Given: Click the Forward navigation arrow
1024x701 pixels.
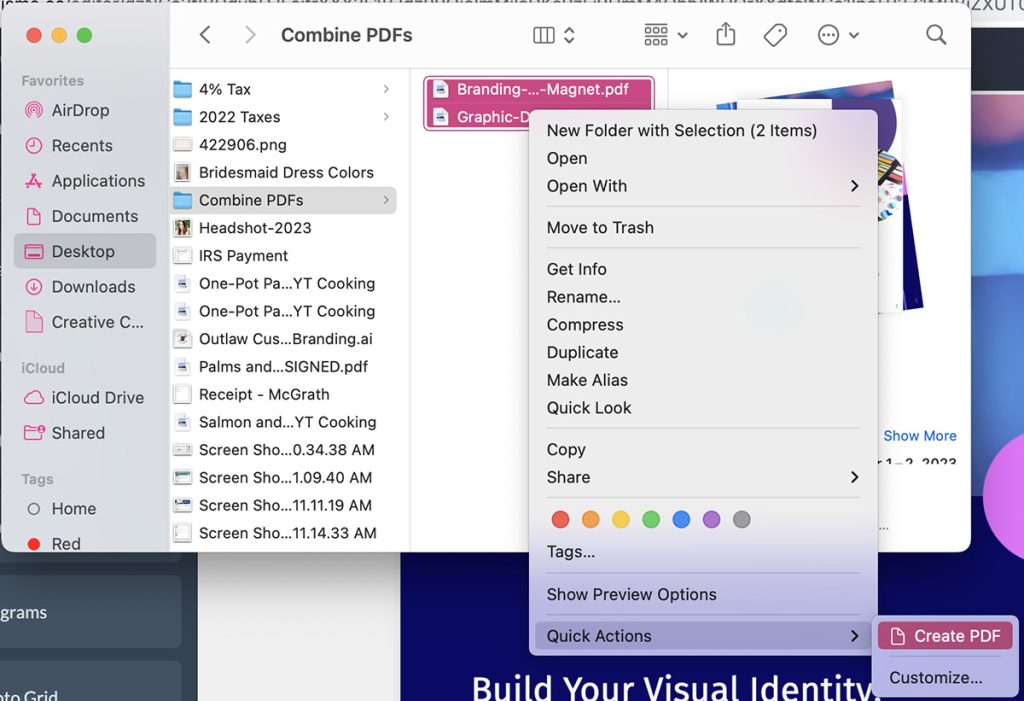Looking at the screenshot, I should (249, 34).
